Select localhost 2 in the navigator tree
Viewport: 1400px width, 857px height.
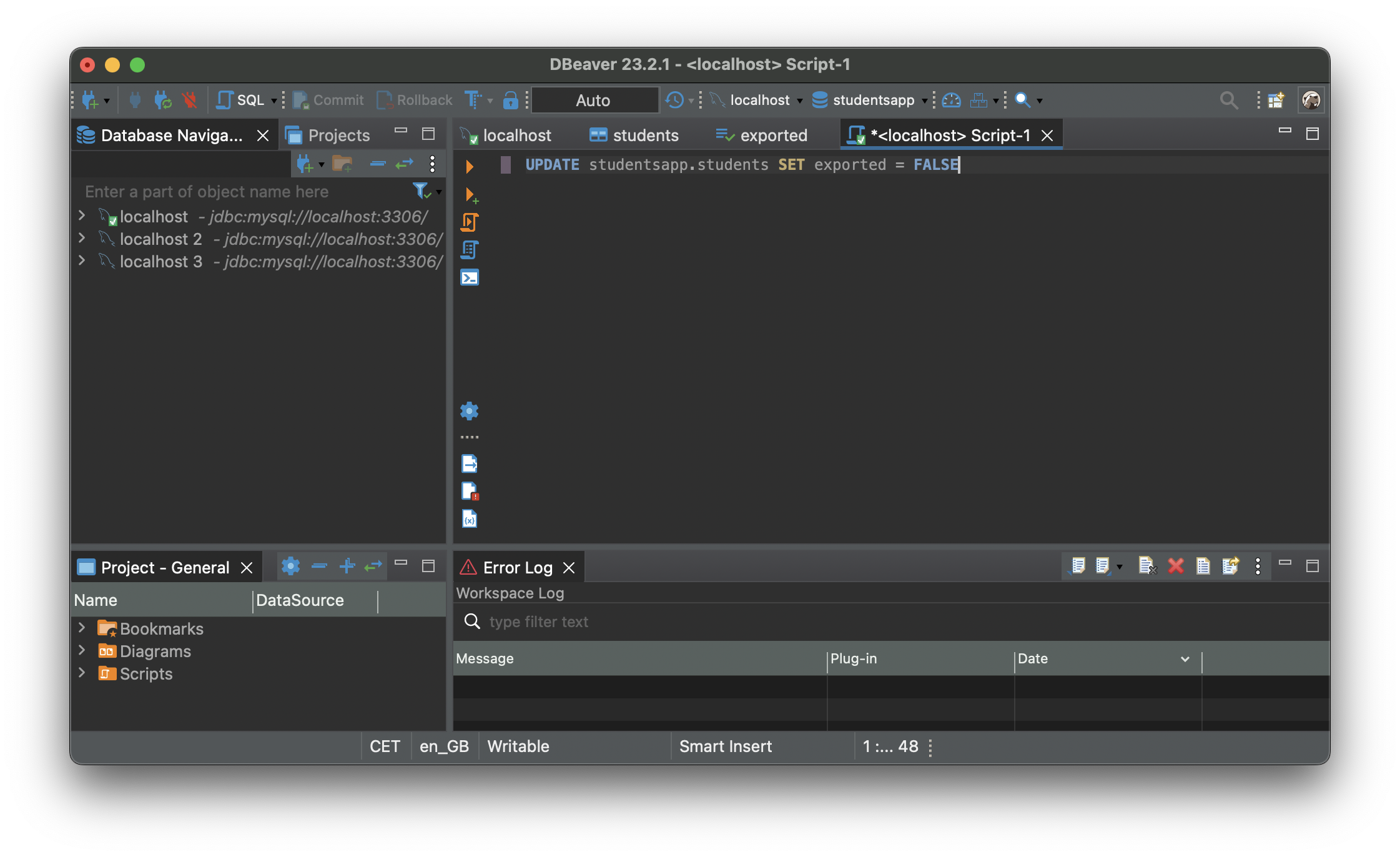tap(160, 239)
